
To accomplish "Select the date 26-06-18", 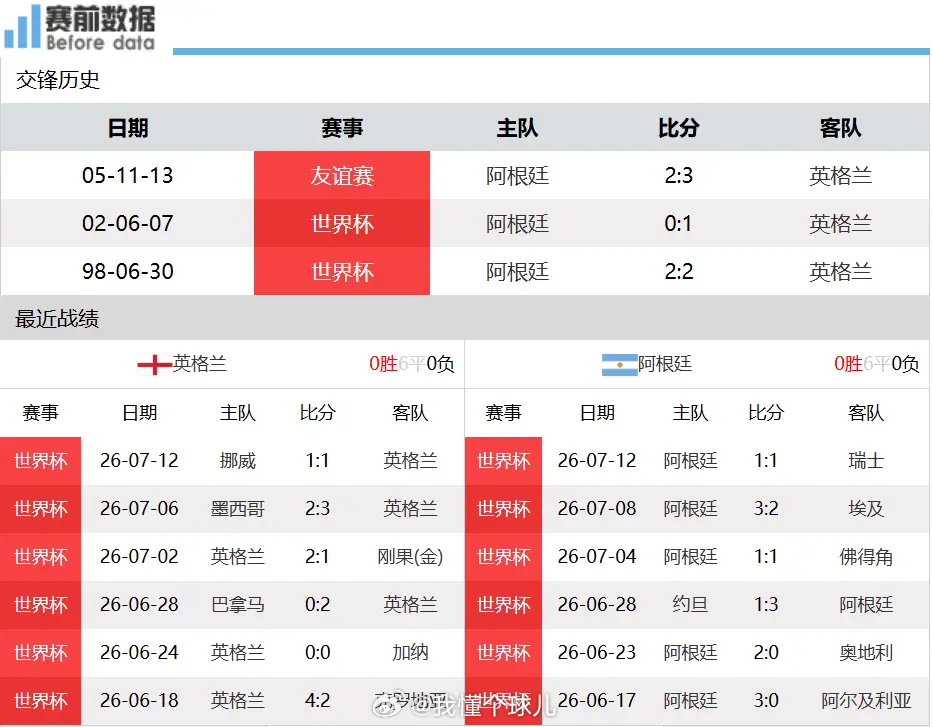I will point(139,700).
